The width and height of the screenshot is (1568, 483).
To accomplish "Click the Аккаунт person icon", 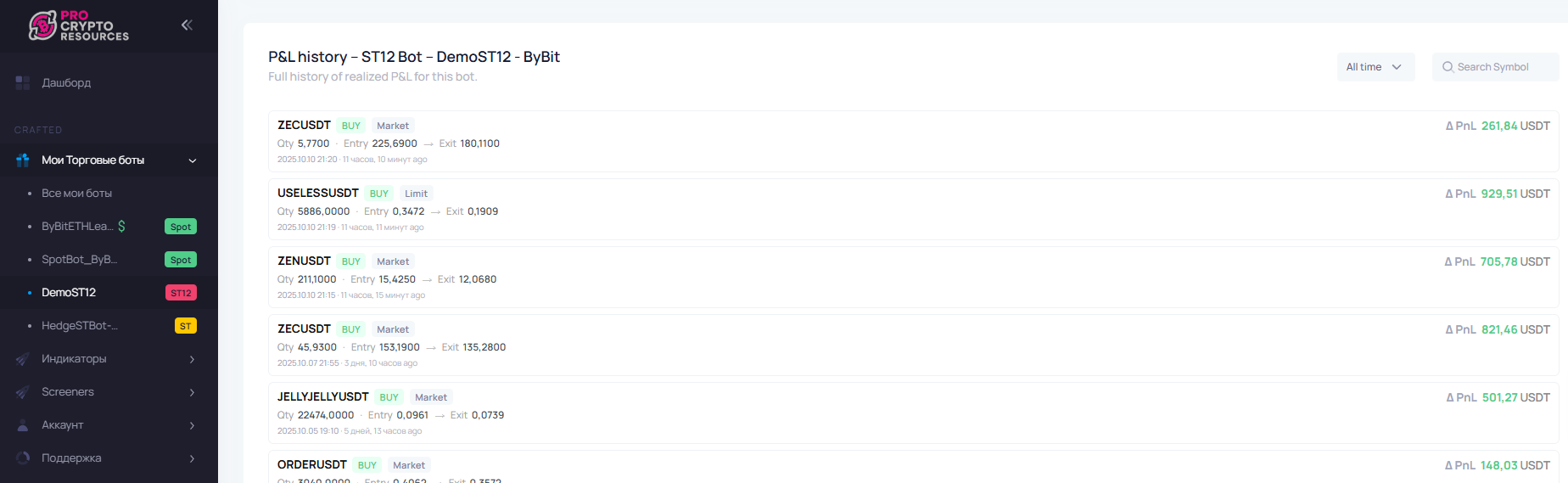I will click(23, 425).
